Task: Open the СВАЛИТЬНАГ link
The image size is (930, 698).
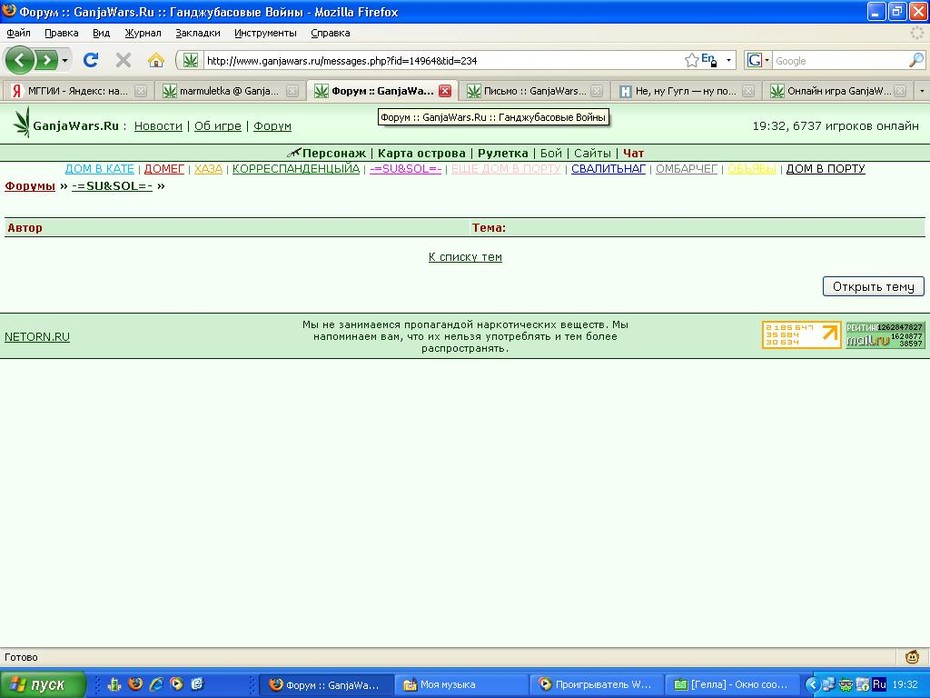Action: click(608, 169)
